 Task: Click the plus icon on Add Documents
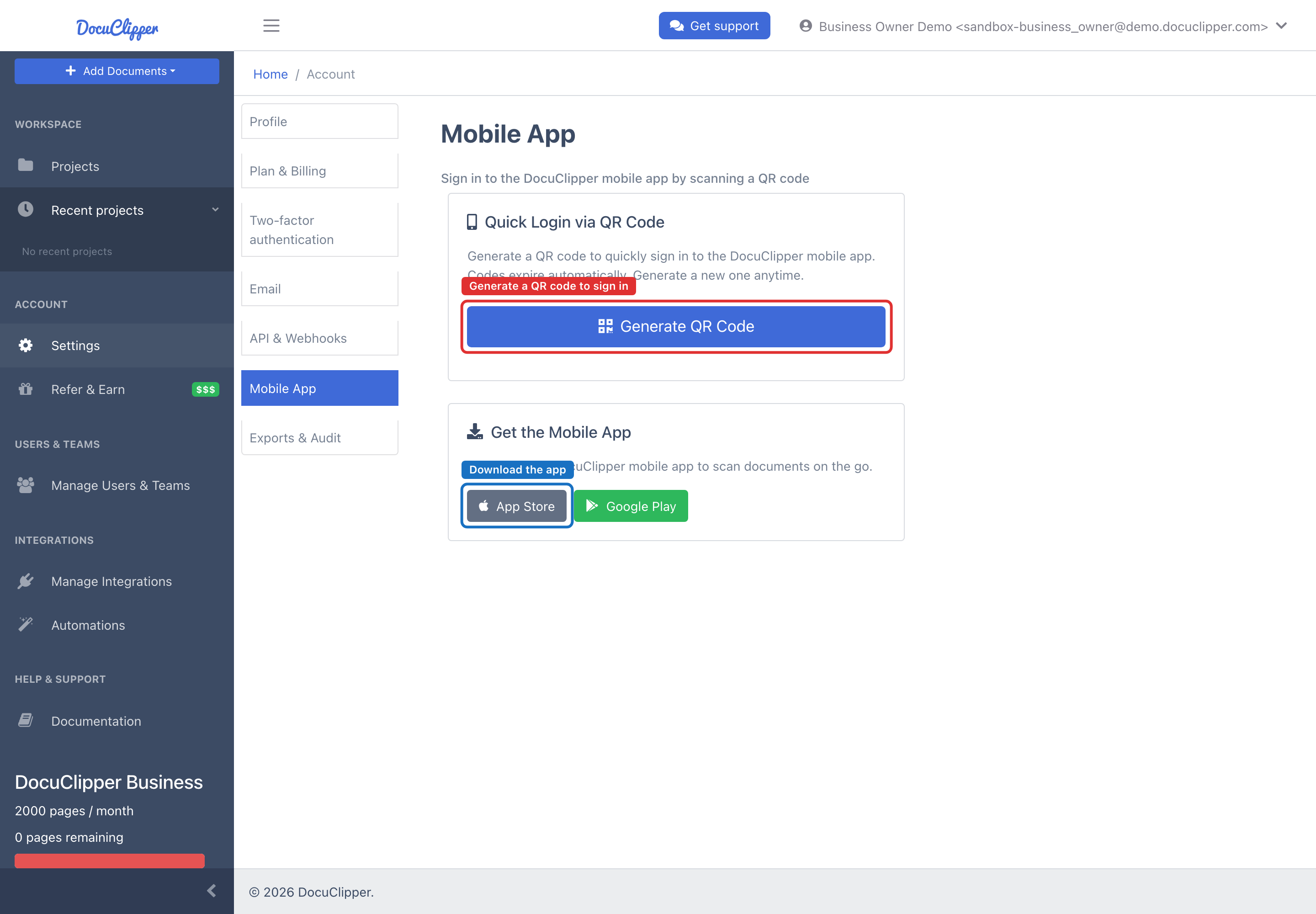point(70,70)
